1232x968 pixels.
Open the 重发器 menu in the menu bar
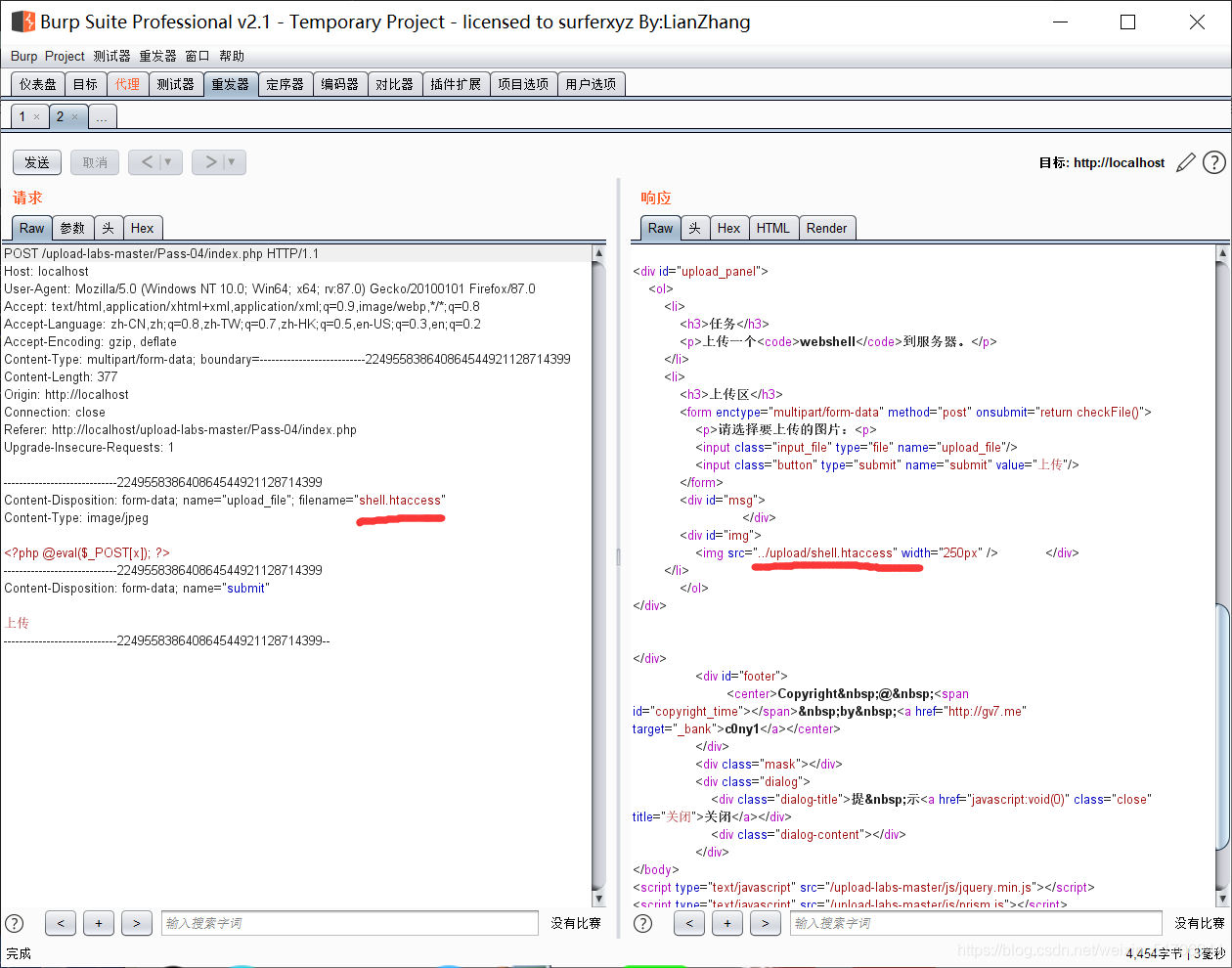(157, 56)
